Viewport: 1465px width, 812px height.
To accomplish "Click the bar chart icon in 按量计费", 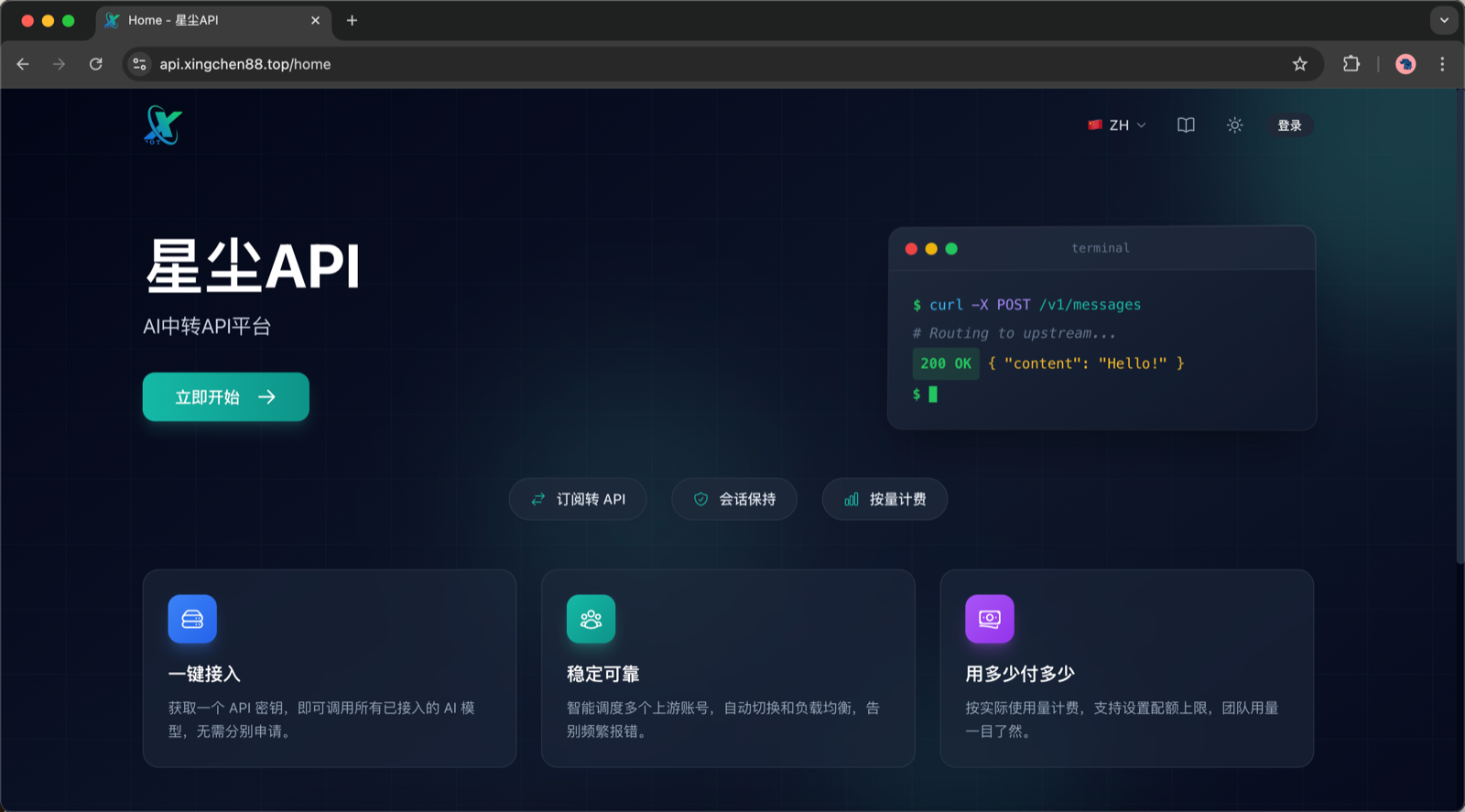I will [852, 499].
